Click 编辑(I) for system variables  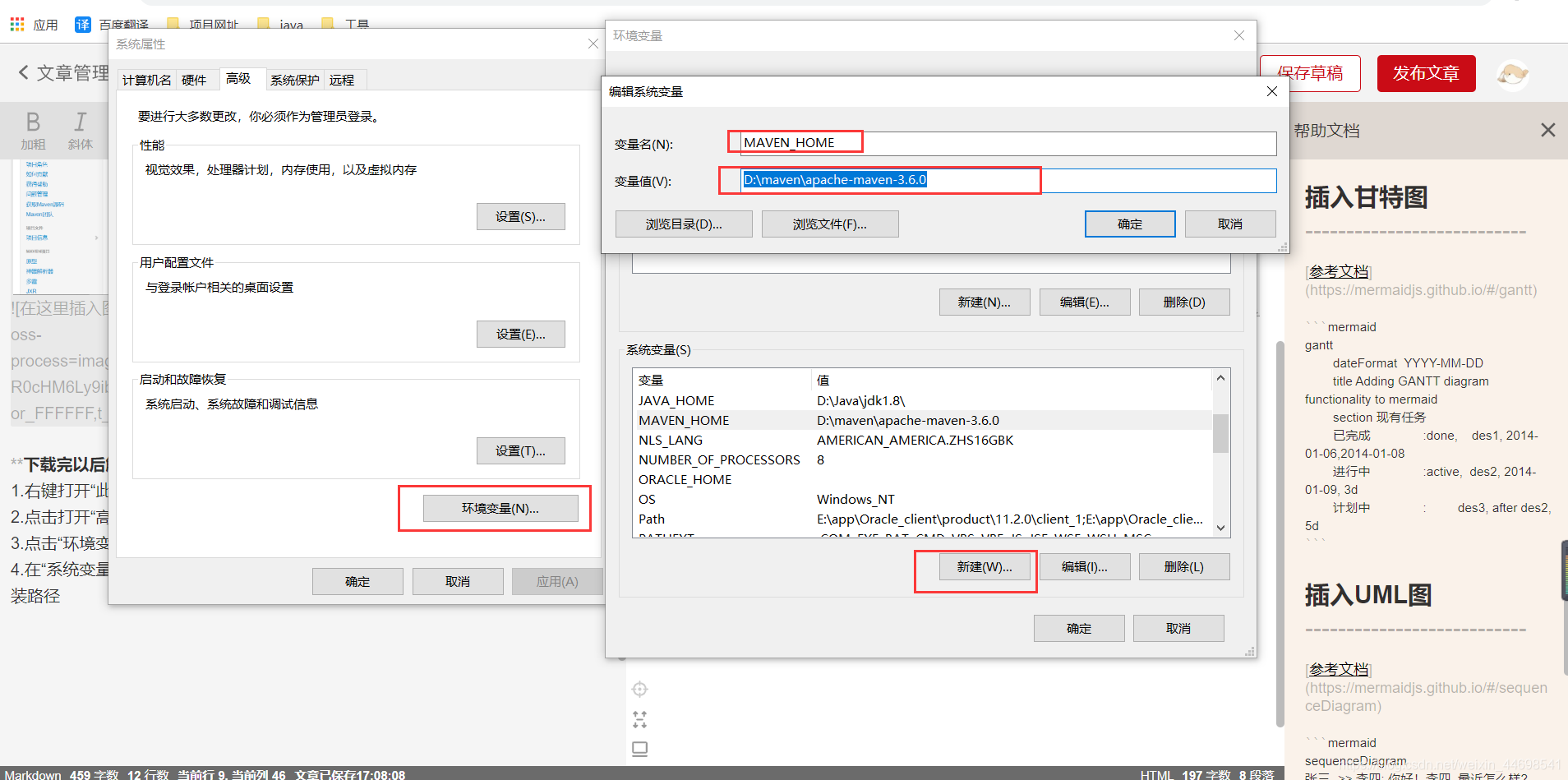pos(1085,566)
